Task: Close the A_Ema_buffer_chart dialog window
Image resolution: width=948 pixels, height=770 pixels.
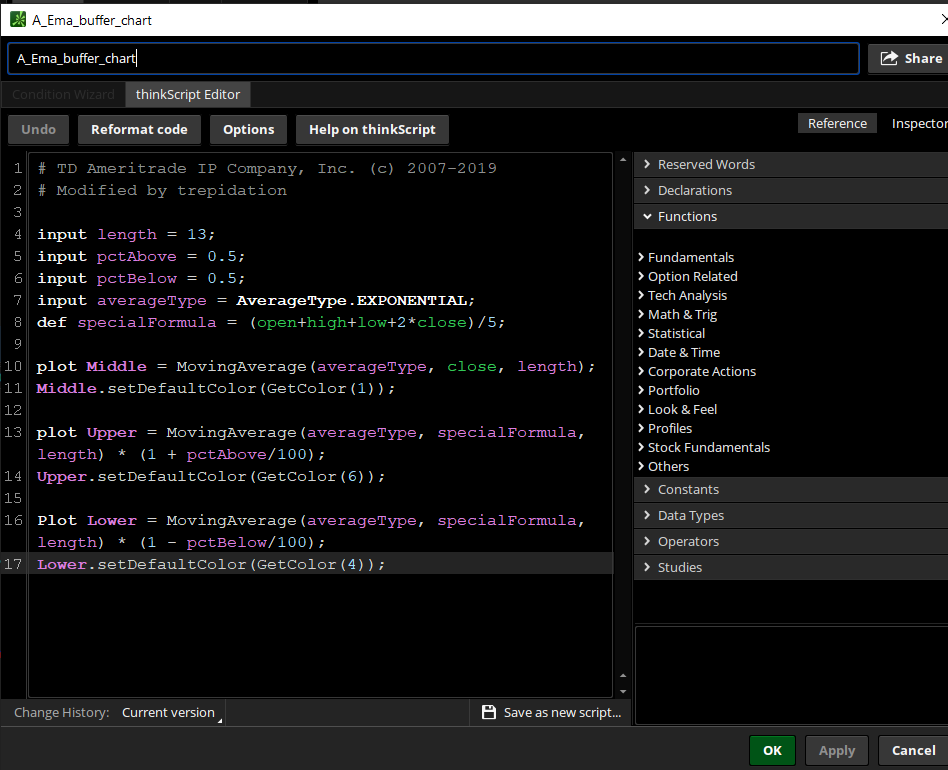Action: pyautogui.click(x=943, y=19)
